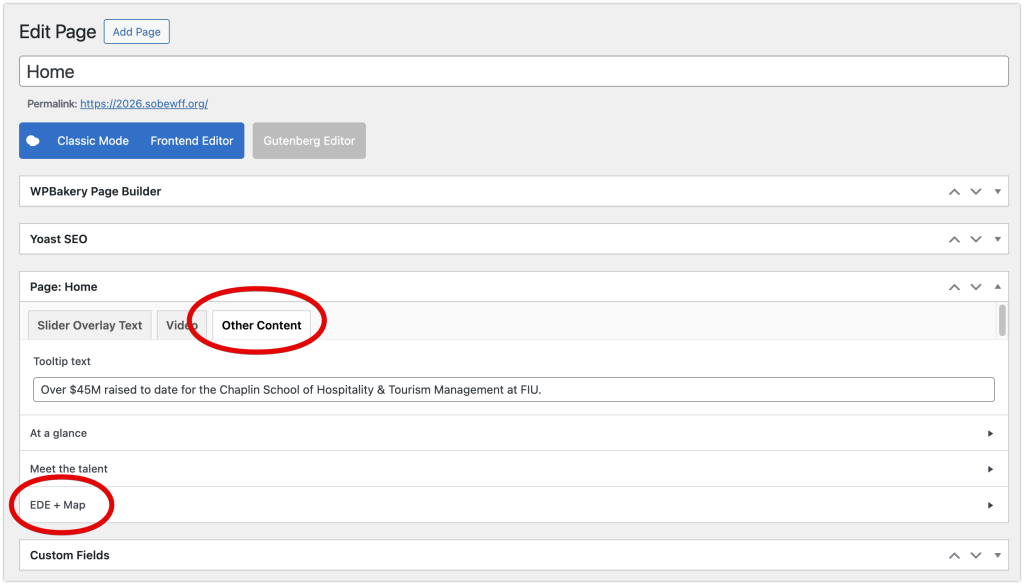Open the permalink 2026.sobewff.org
This screenshot has height=585, width=1024.
click(x=144, y=104)
